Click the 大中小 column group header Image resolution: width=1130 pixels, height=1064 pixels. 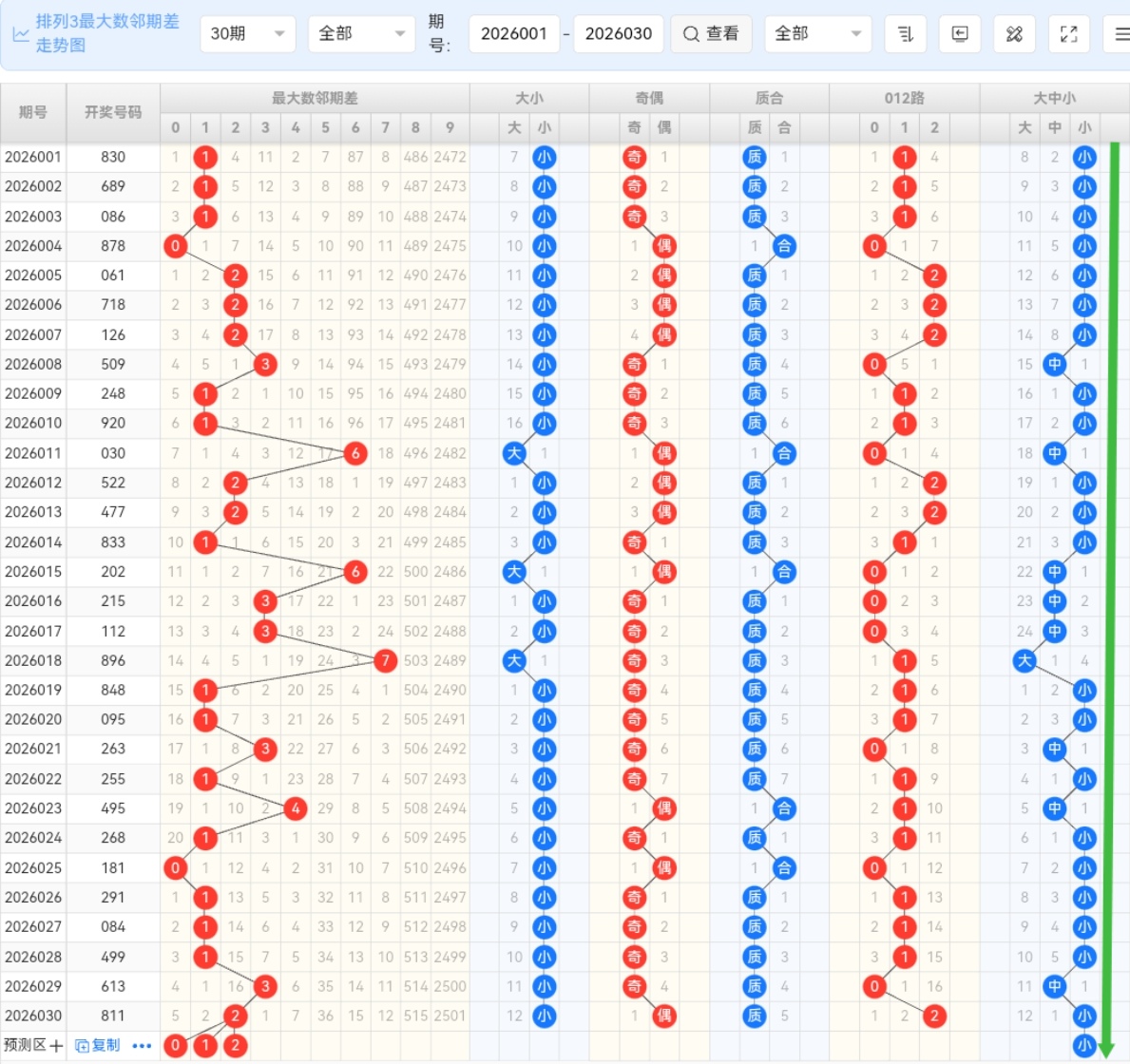1054,98
